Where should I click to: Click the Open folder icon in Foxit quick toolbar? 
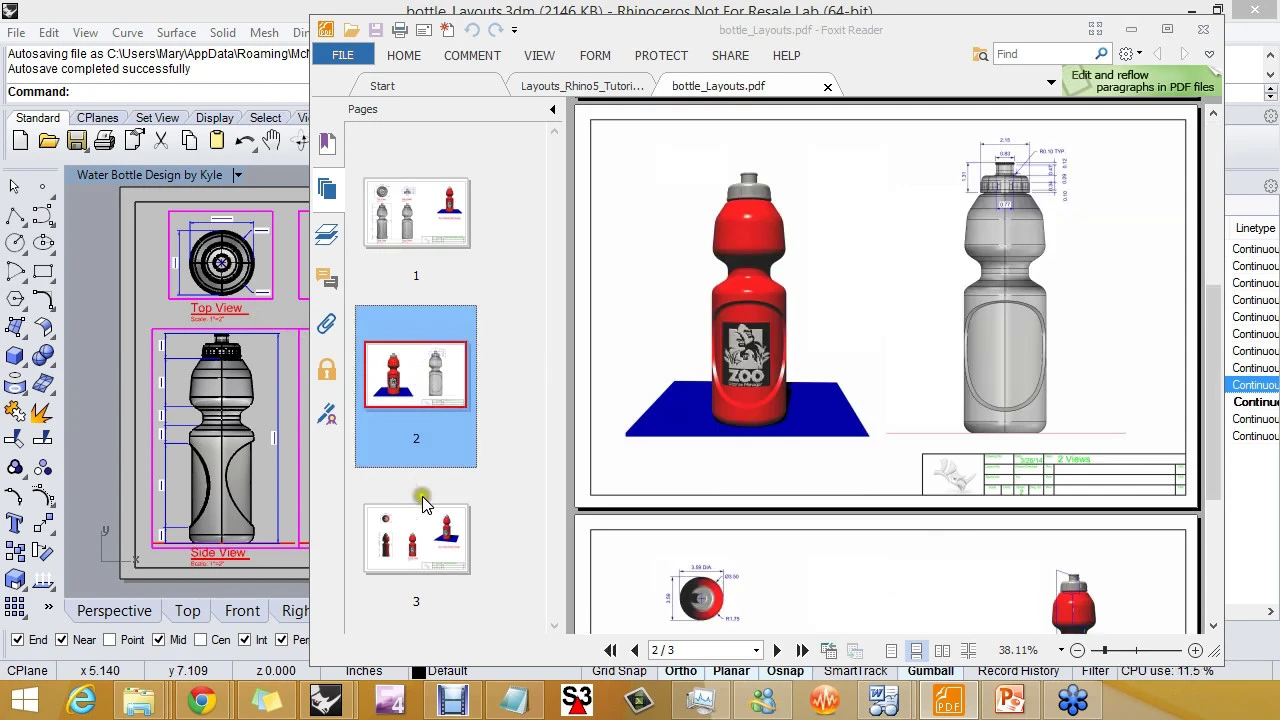pyautogui.click(x=351, y=30)
